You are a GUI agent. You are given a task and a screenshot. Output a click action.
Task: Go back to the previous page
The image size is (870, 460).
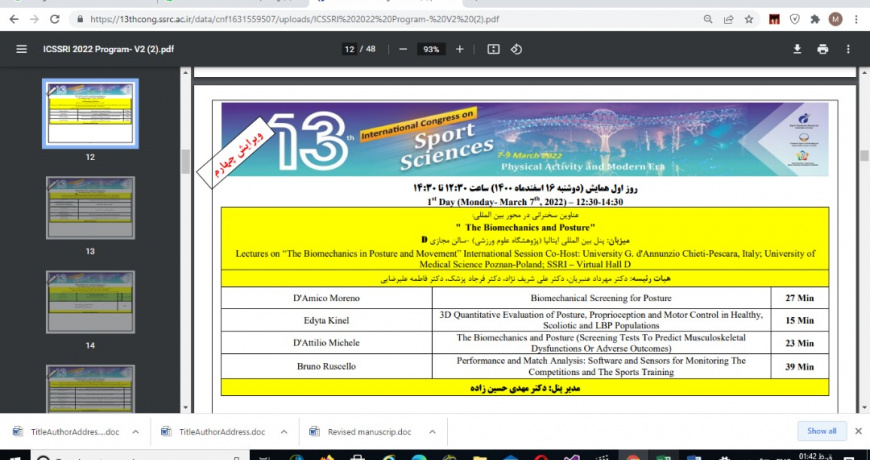[x=14, y=19]
